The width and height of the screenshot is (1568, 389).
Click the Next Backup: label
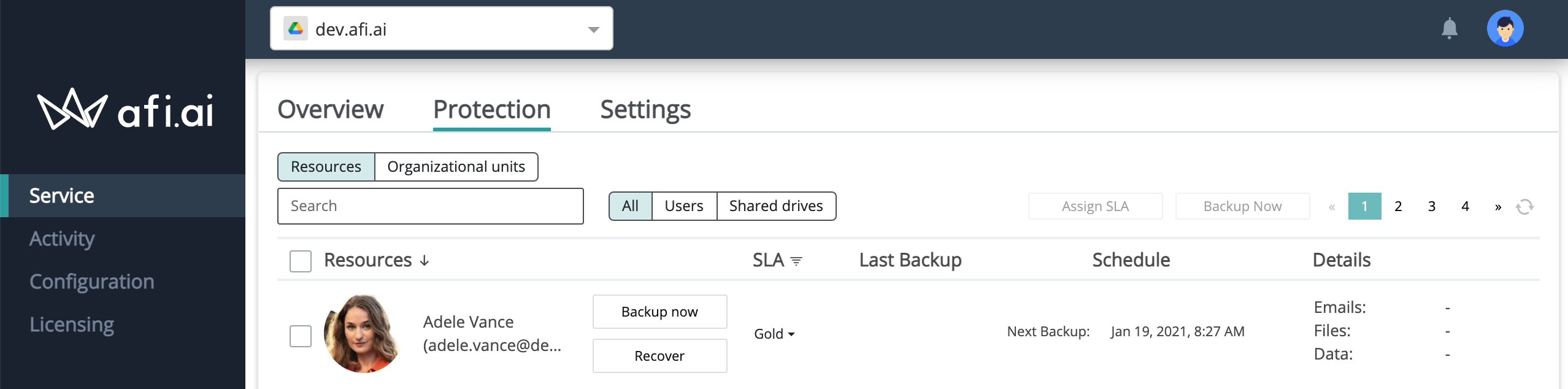(1048, 331)
